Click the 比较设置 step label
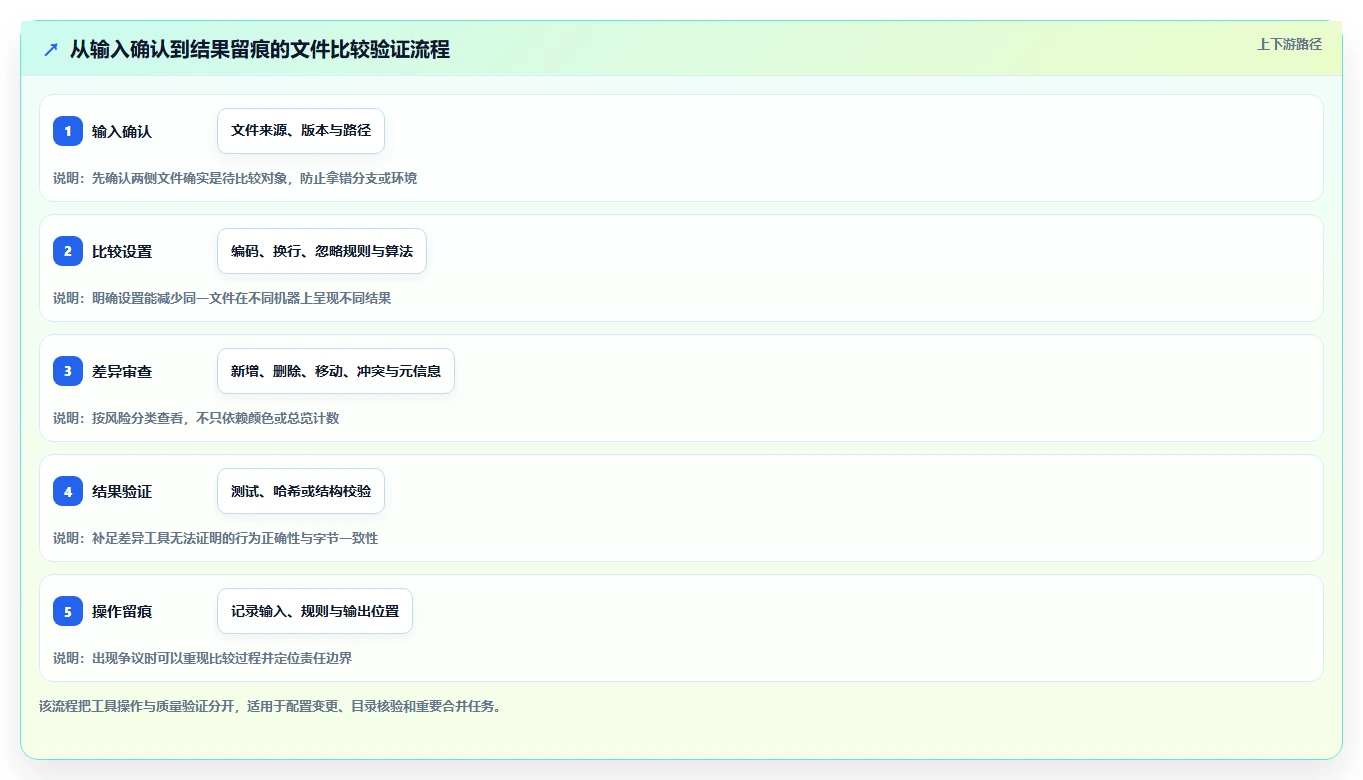This screenshot has height=780, width=1363. [x=122, y=251]
